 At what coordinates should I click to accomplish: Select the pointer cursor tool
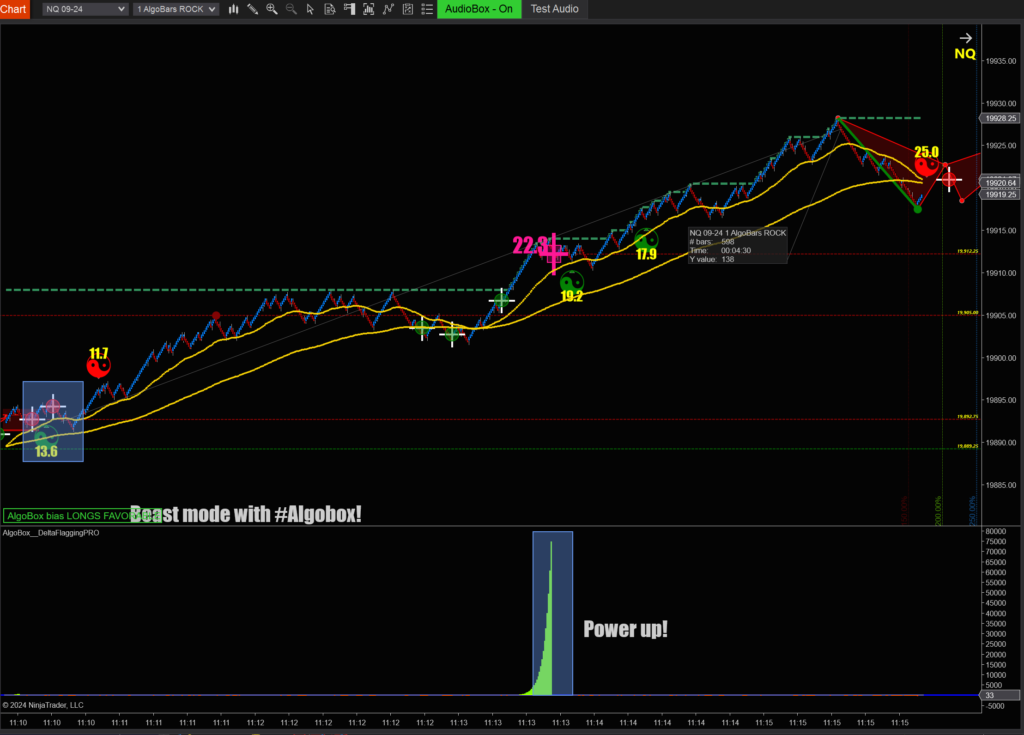310,9
